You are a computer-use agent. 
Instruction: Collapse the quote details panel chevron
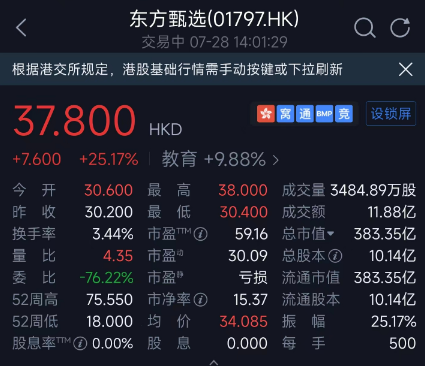[x=214, y=362]
